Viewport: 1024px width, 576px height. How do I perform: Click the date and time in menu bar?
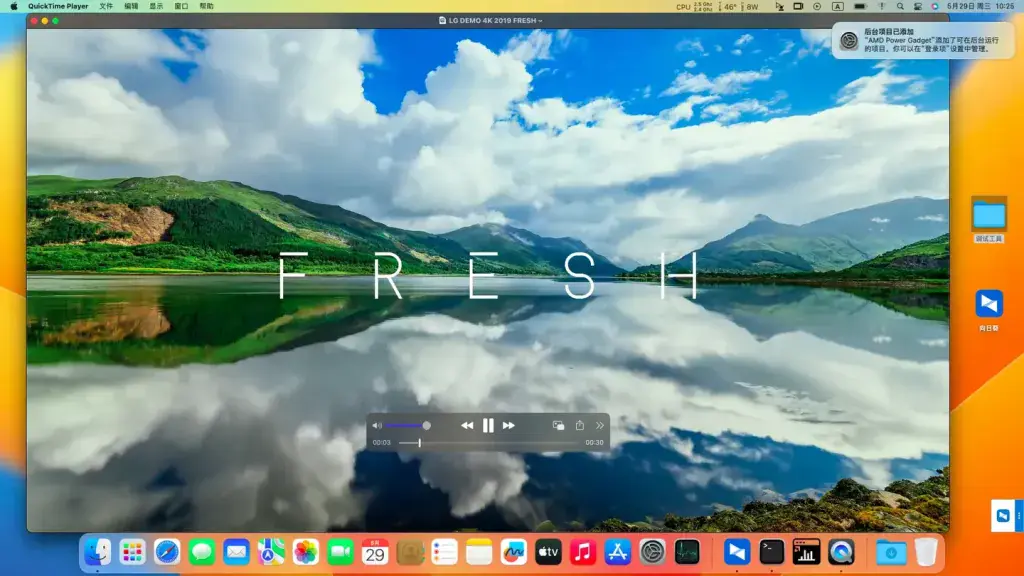click(980, 7)
